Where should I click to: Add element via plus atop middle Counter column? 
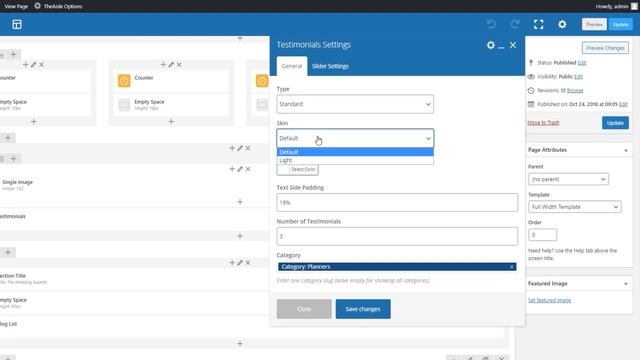click(163, 64)
